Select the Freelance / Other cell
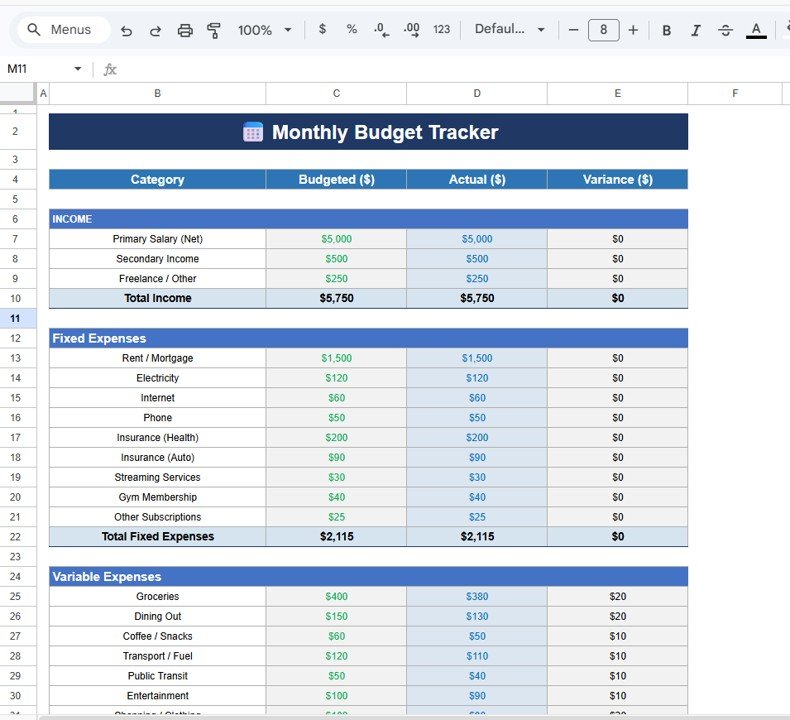This screenshot has width=790, height=720. click(x=158, y=279)
